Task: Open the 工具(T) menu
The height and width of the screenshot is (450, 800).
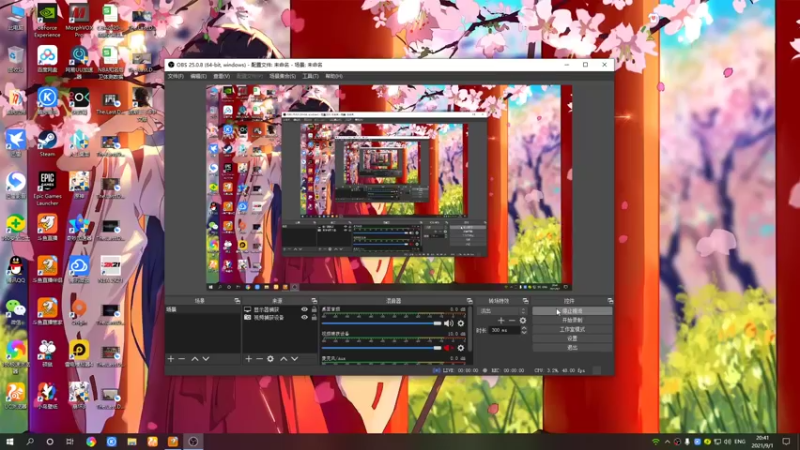Action: pos(310,76)
